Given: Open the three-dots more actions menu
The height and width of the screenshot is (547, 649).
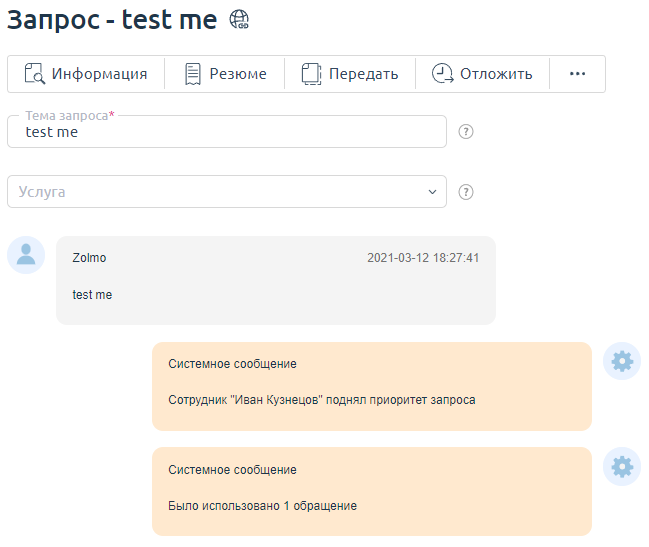Looking at the screenshot, I should pos(577,74).
